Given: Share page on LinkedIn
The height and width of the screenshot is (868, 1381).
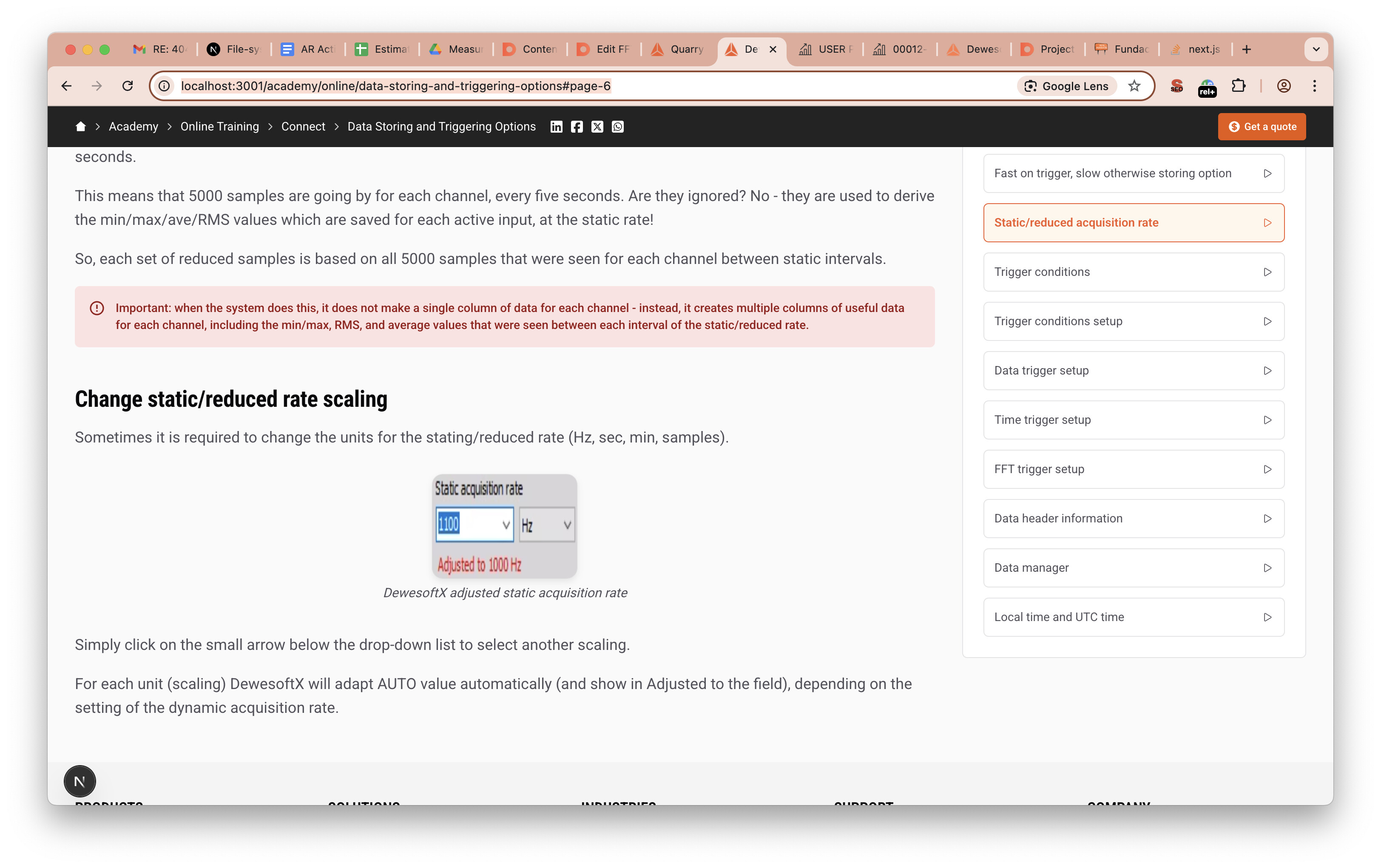Looking at the screenshot, I should point(556,127).
